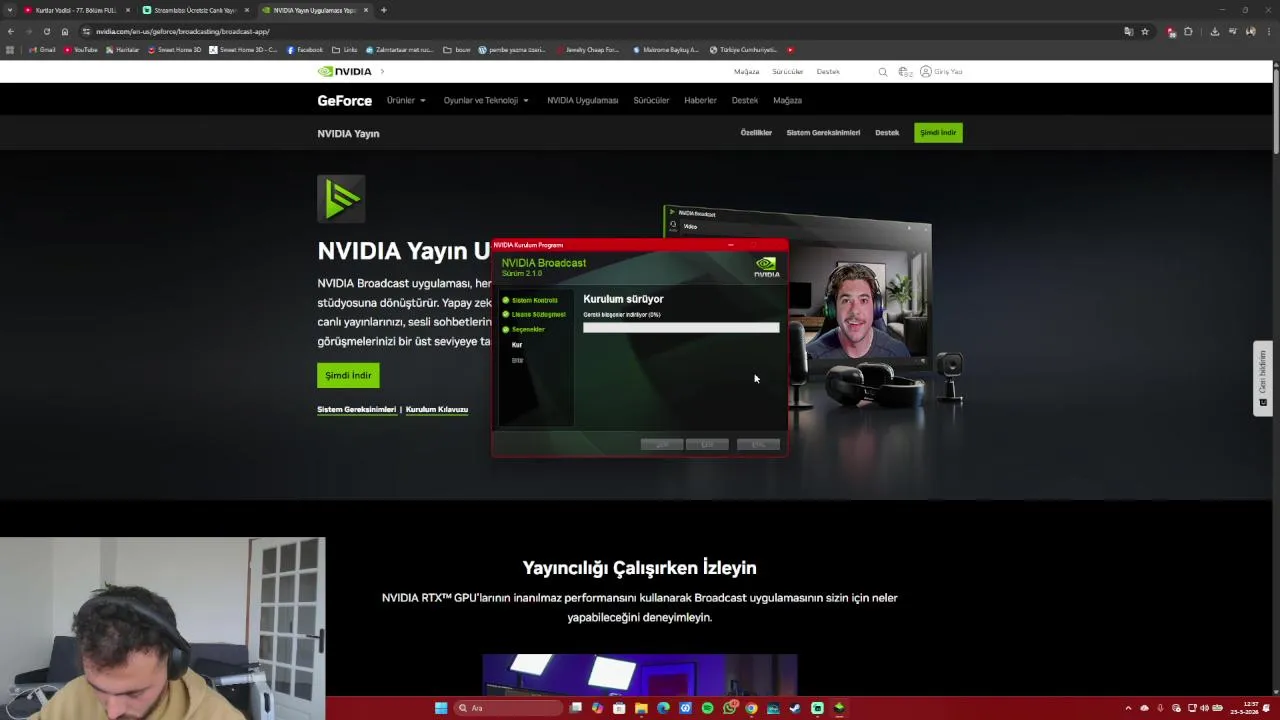Click Özellikler in the NVIDIA Yayın subnav
The height and width of the screenshot is (720, 1280).
(756, 132)
